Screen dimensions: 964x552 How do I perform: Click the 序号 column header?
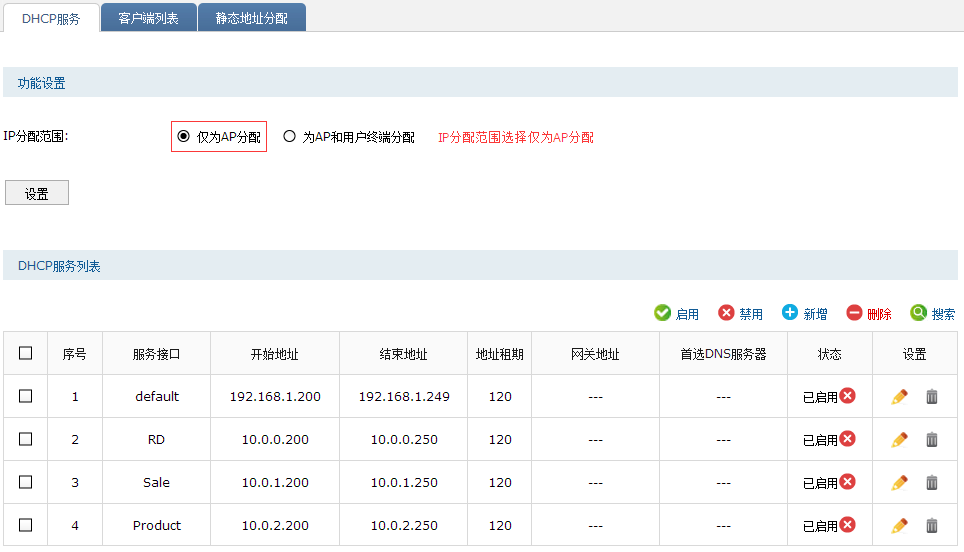(74, 354)
